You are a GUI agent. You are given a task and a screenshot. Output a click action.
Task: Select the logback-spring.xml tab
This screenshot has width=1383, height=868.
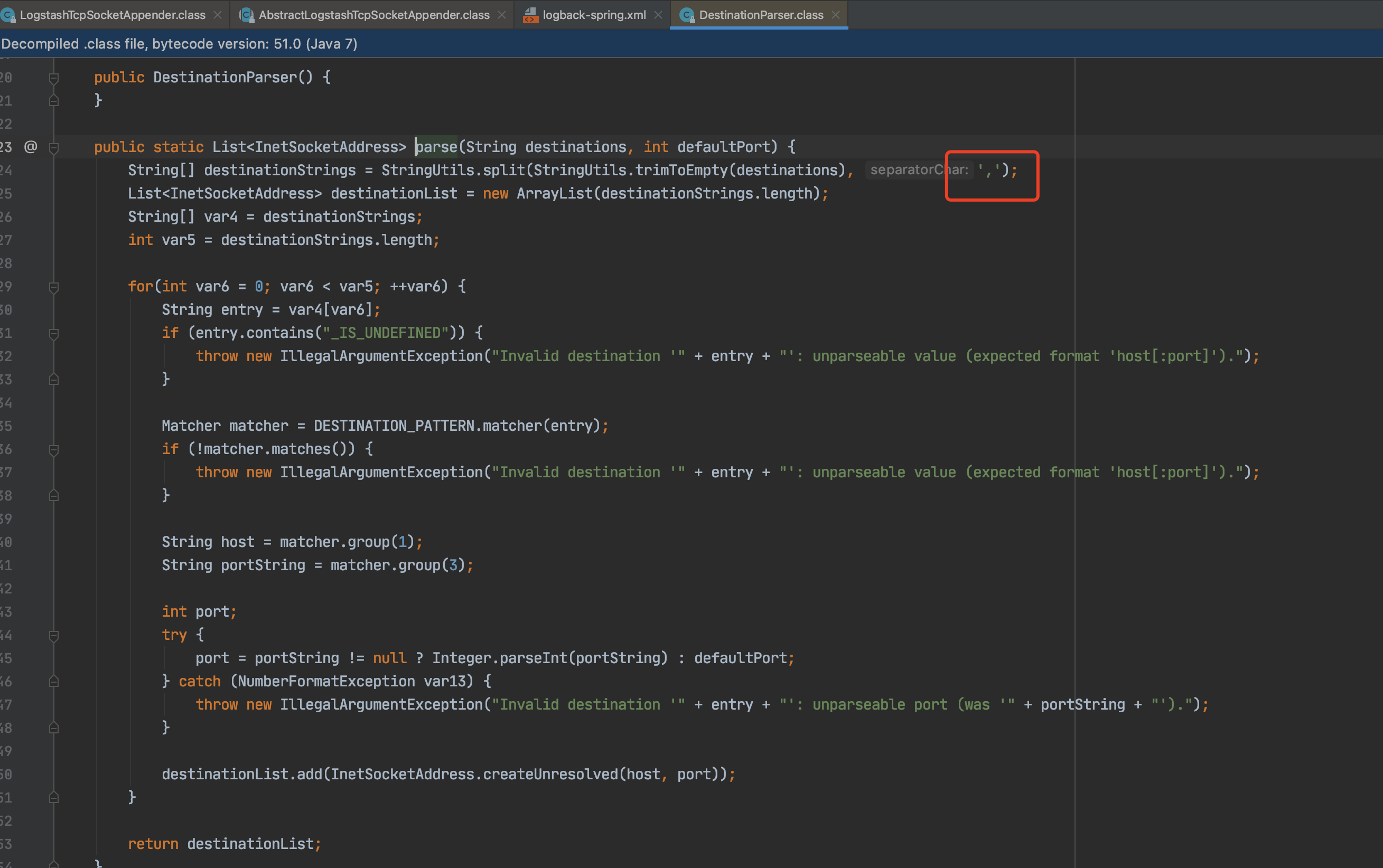pos(594,15)
